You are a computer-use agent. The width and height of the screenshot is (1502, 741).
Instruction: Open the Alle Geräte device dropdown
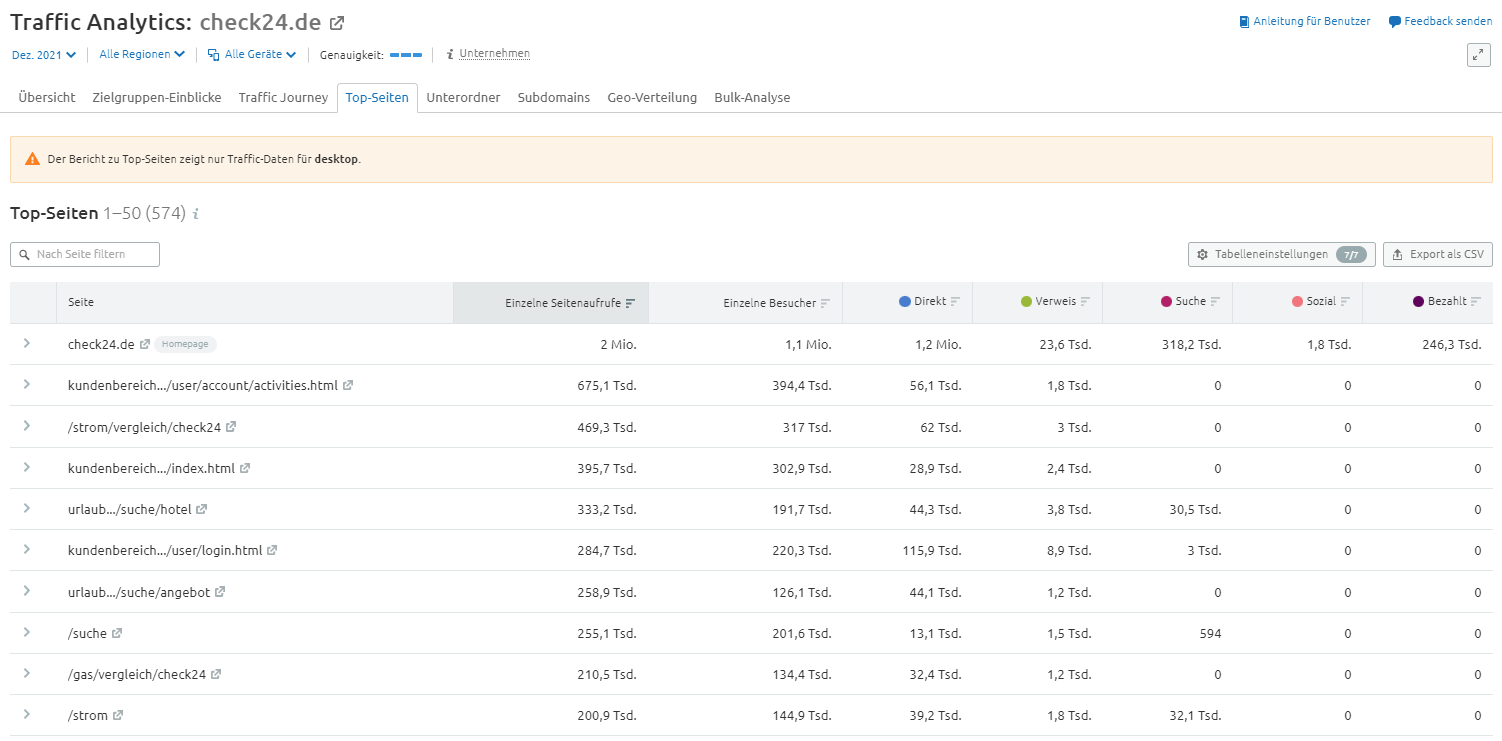pos(252,54)
